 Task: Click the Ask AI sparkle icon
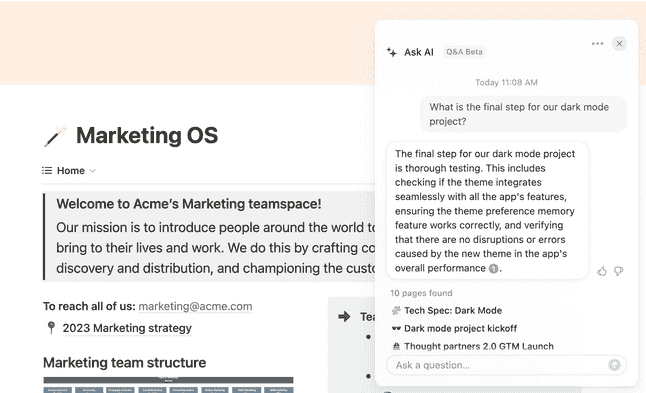pos(391,52)
